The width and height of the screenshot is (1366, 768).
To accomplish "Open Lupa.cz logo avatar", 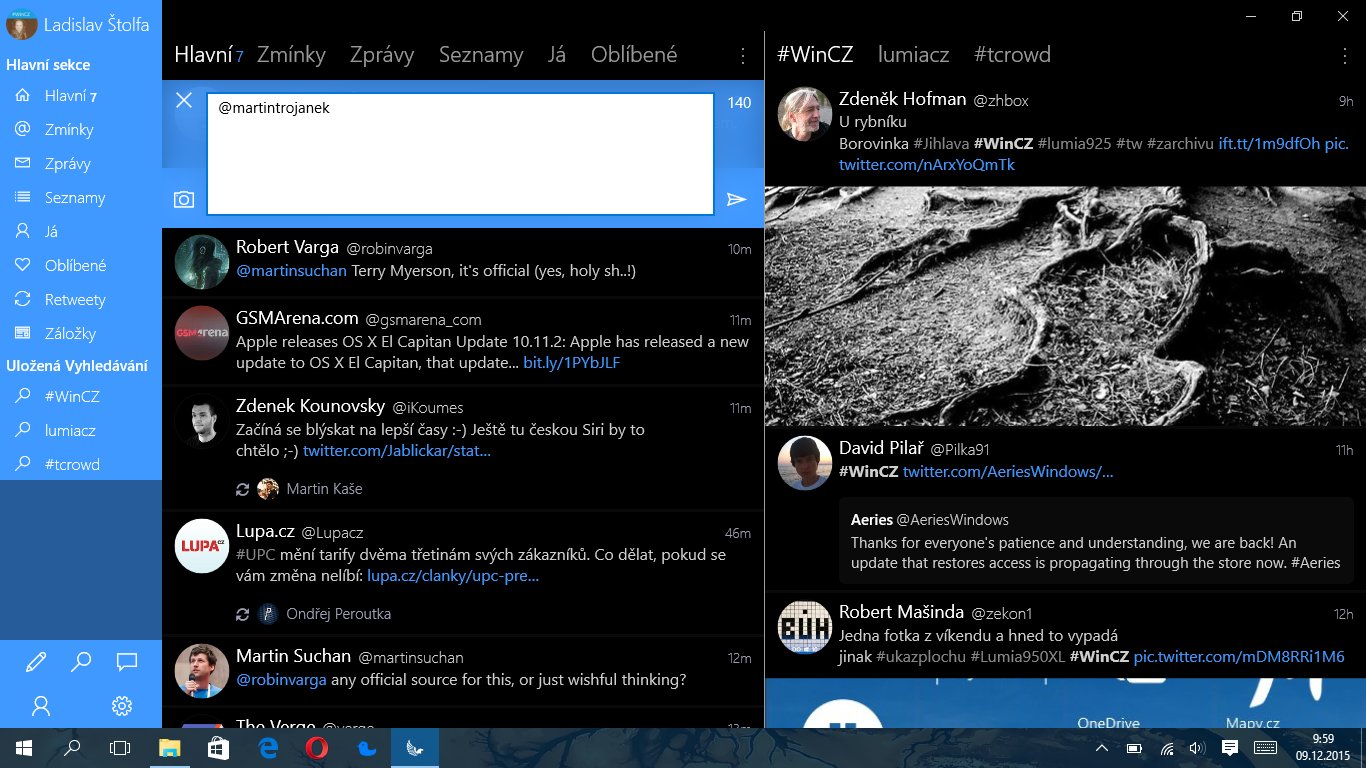I will tap(202, 546).
